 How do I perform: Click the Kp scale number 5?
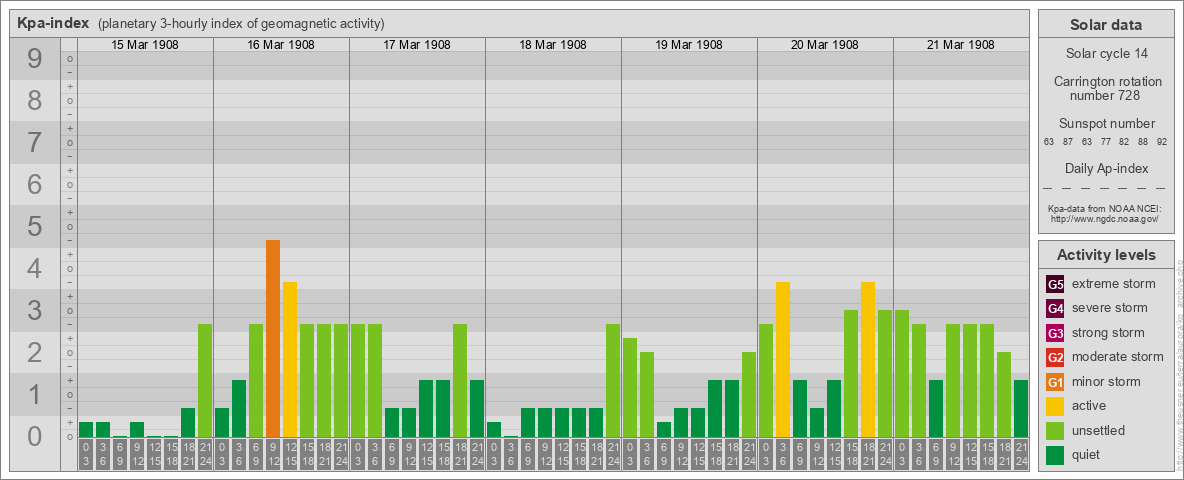point(35,226)
